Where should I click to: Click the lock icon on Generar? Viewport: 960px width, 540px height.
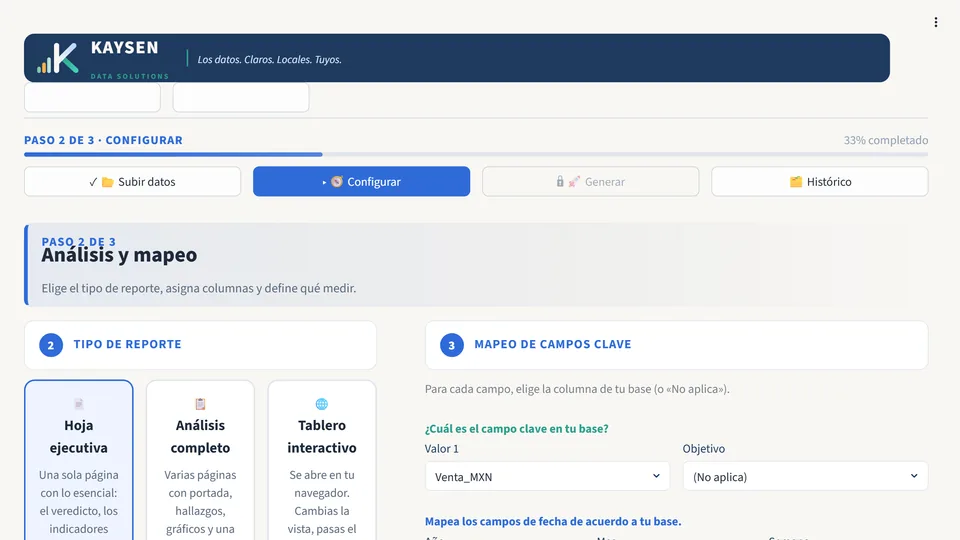[560, 181]
